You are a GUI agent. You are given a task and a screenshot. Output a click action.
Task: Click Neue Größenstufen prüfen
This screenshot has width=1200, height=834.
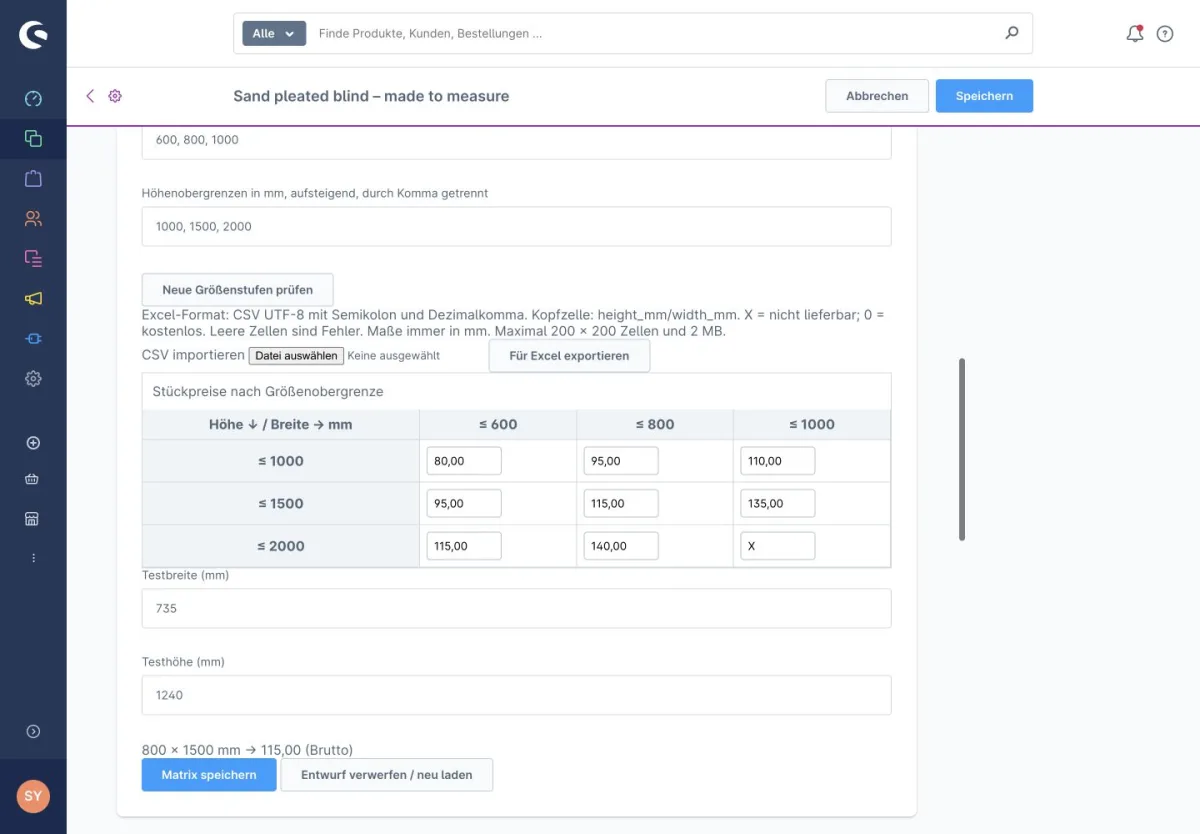point(237,290)
